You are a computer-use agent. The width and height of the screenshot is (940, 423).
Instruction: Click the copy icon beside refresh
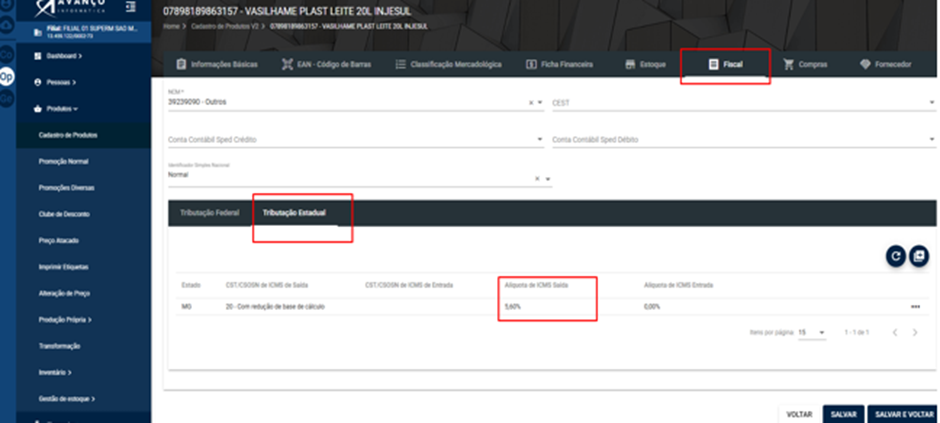pyautogui.click(x=919, y=256)
